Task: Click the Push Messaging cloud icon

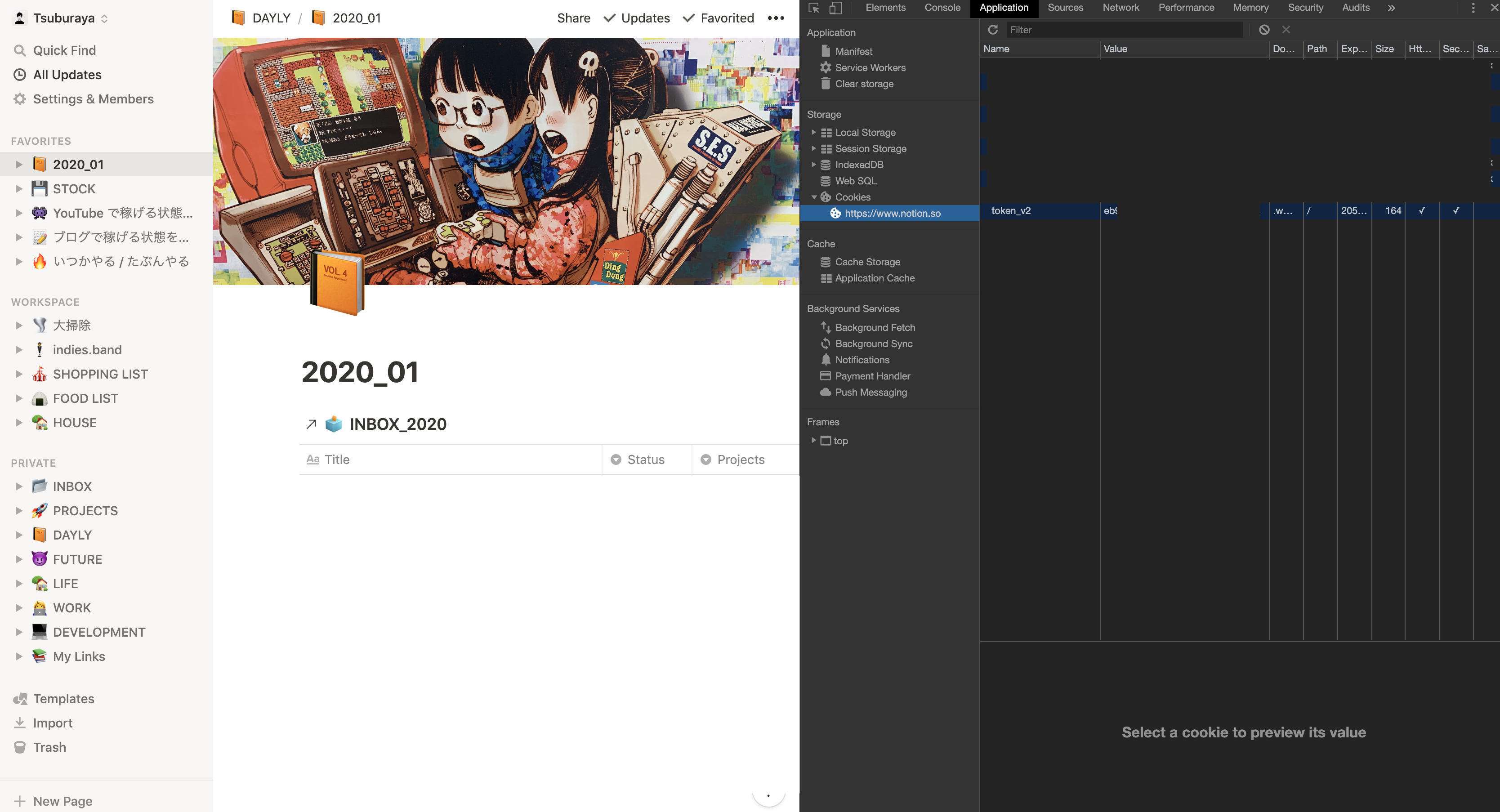Action: click(826, 393)
